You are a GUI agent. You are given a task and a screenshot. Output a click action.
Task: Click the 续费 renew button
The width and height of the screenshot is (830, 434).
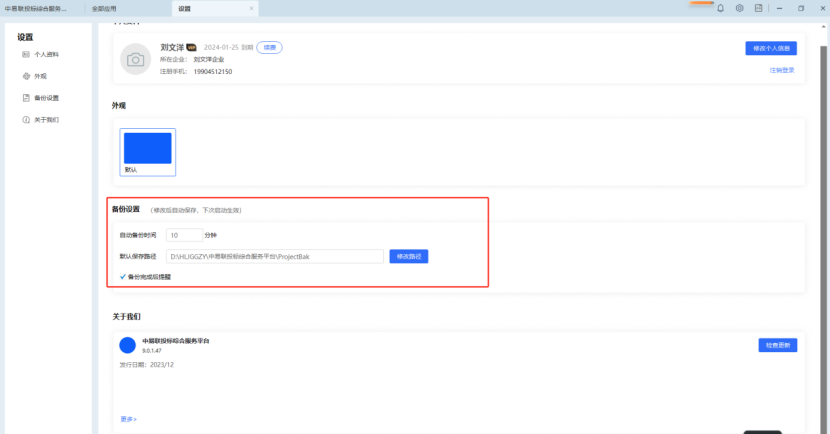(269, 47)
